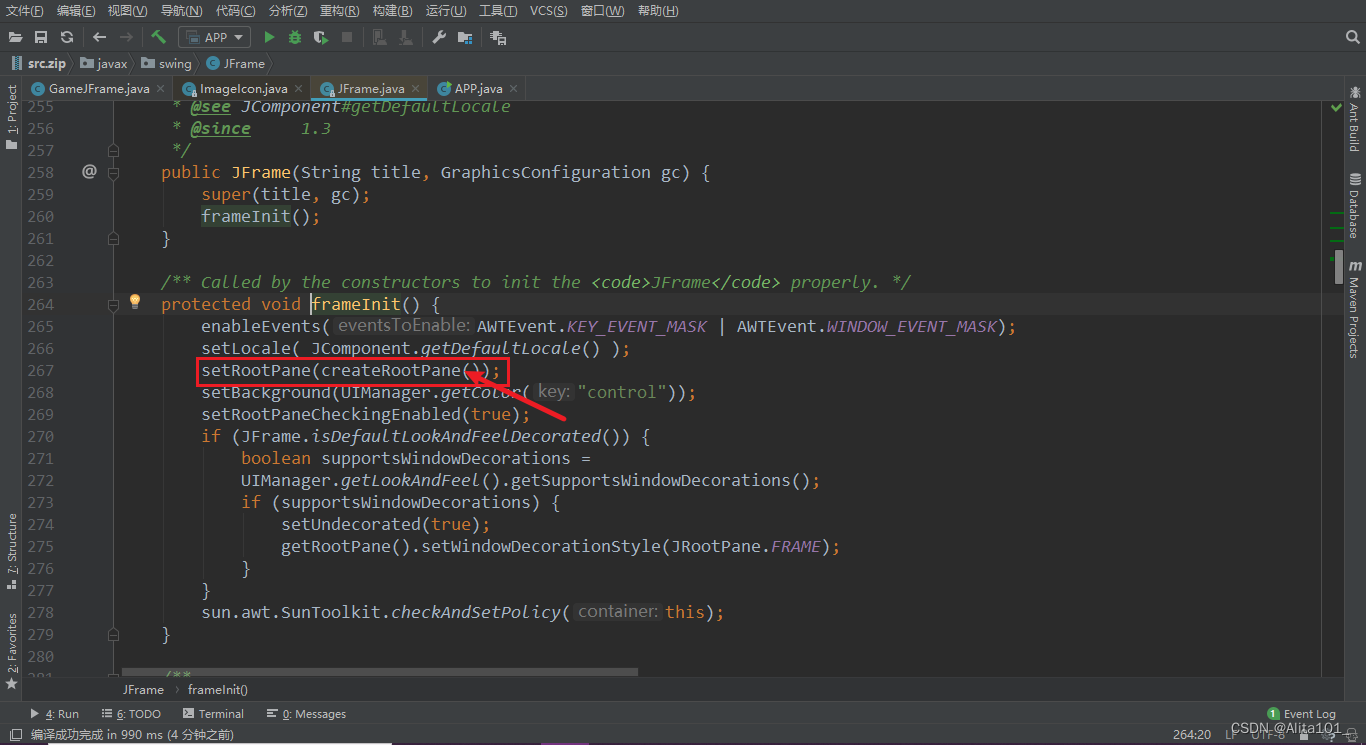Open the 运行(U) menu
Screen dimensions: 1366x745
(x=446, y=10)
